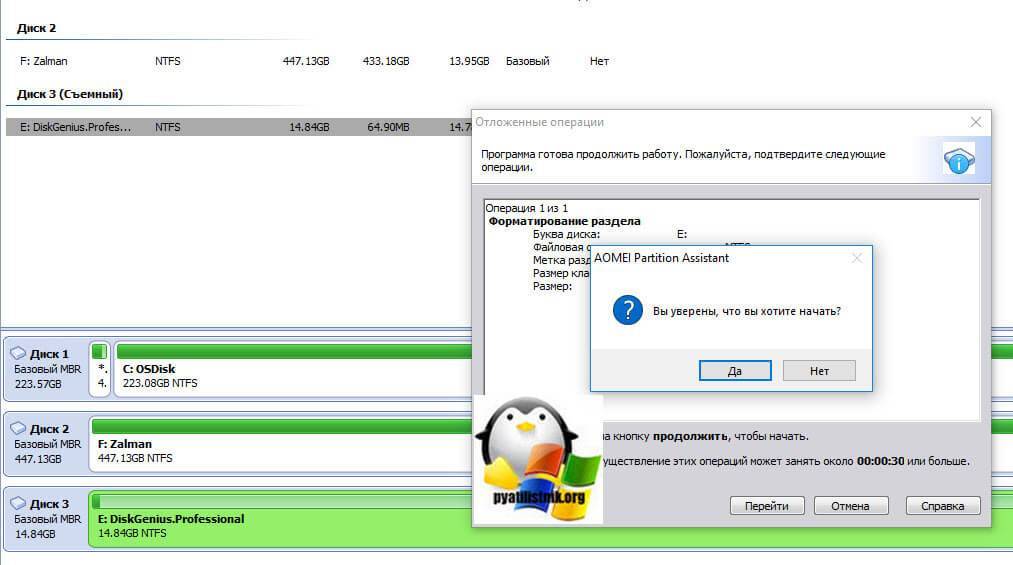The image size is (1013, 565).
Task: Select the E: DiskGenius.Profes... list row
Action: [239, 127]
